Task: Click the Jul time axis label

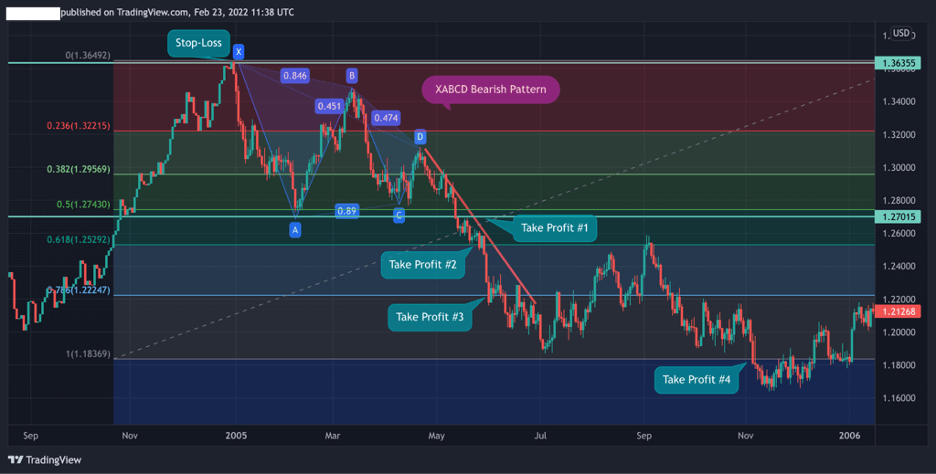Action: coord(540,436)
